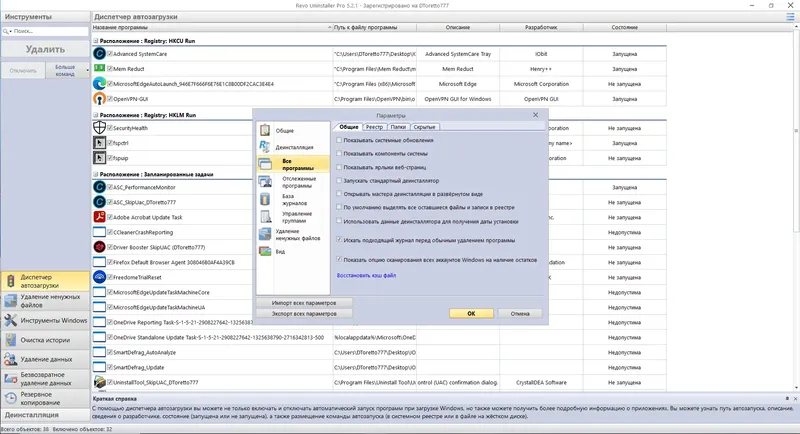Collapse Запланированные задачи group

pyautogui.click(x=96, y=174)
